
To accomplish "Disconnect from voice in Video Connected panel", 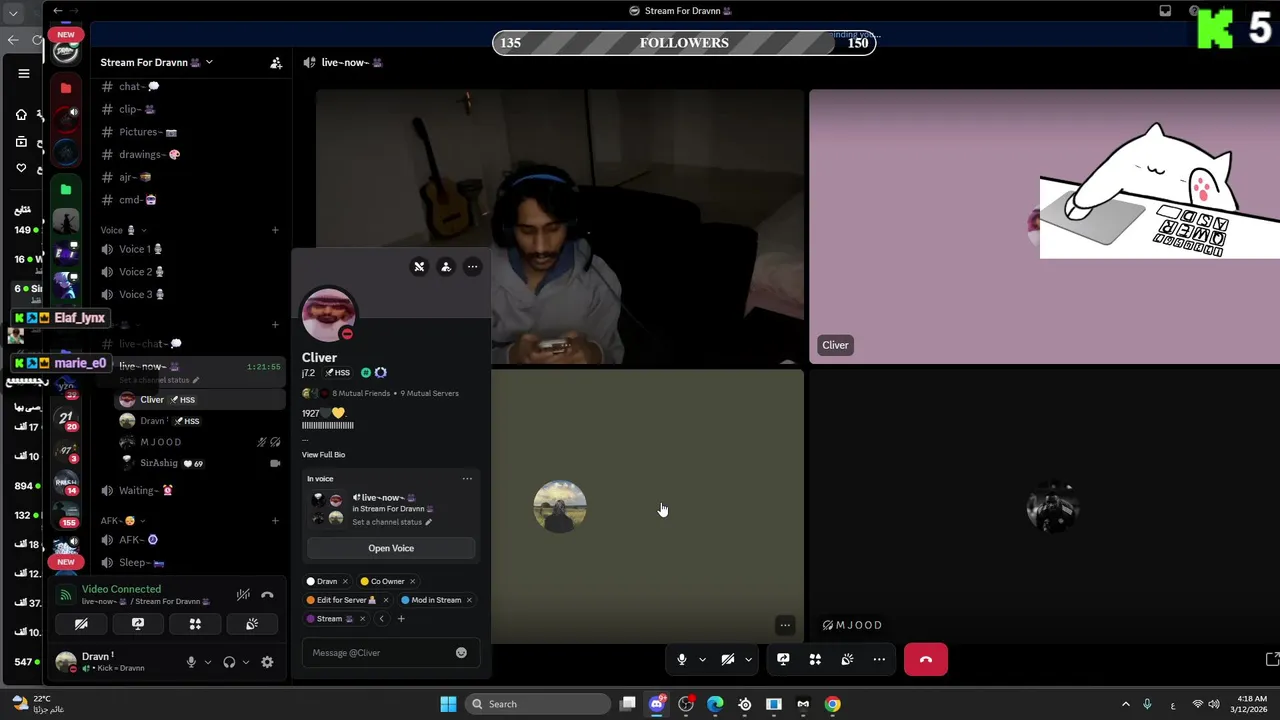I will [267, 595].
